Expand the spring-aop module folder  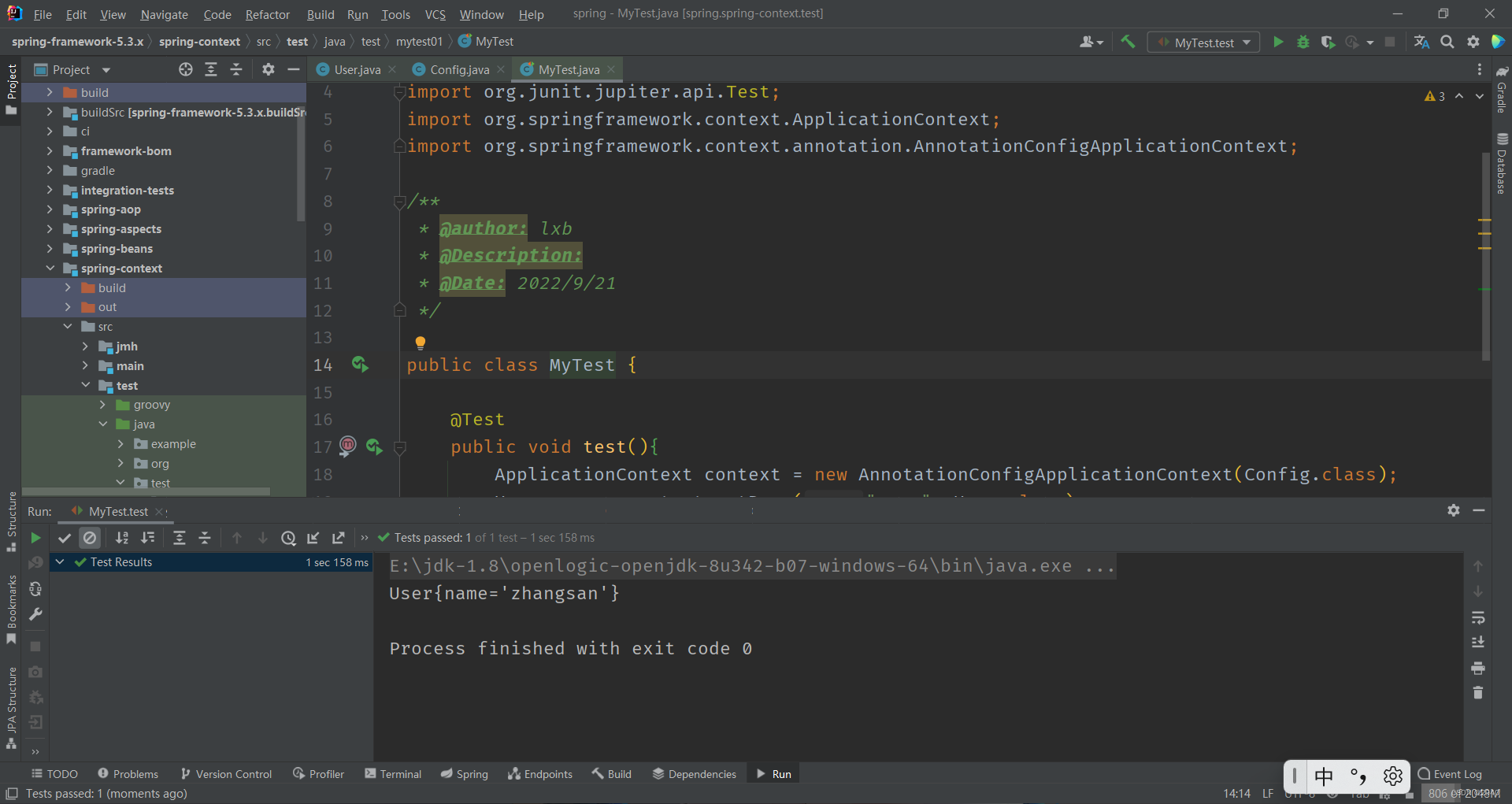coord(50,209)
